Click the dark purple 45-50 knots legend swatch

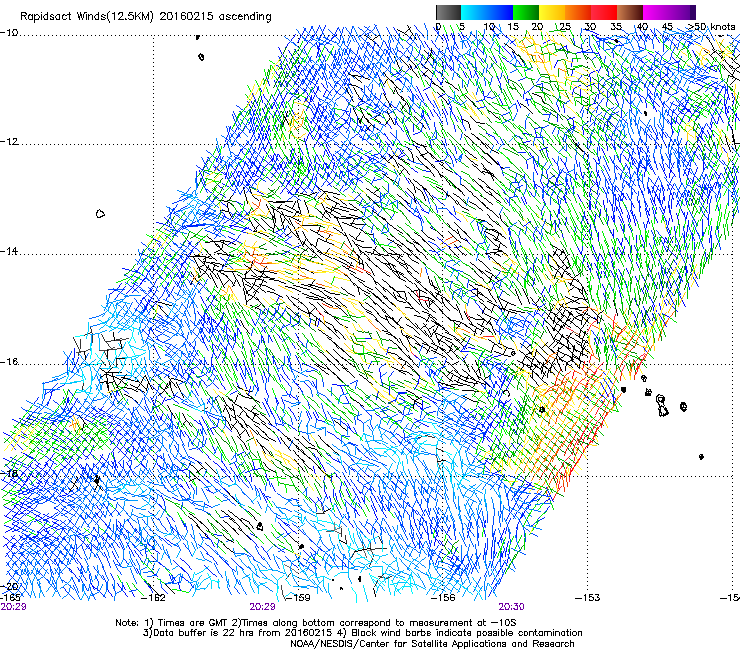tap(682, 12)
